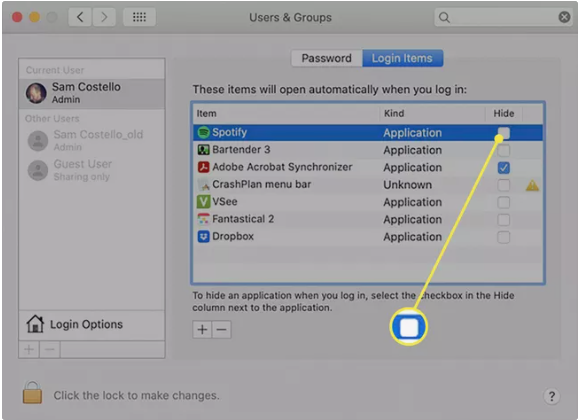Select the Sam Costello_old user
584x420 pixels.
92,140
